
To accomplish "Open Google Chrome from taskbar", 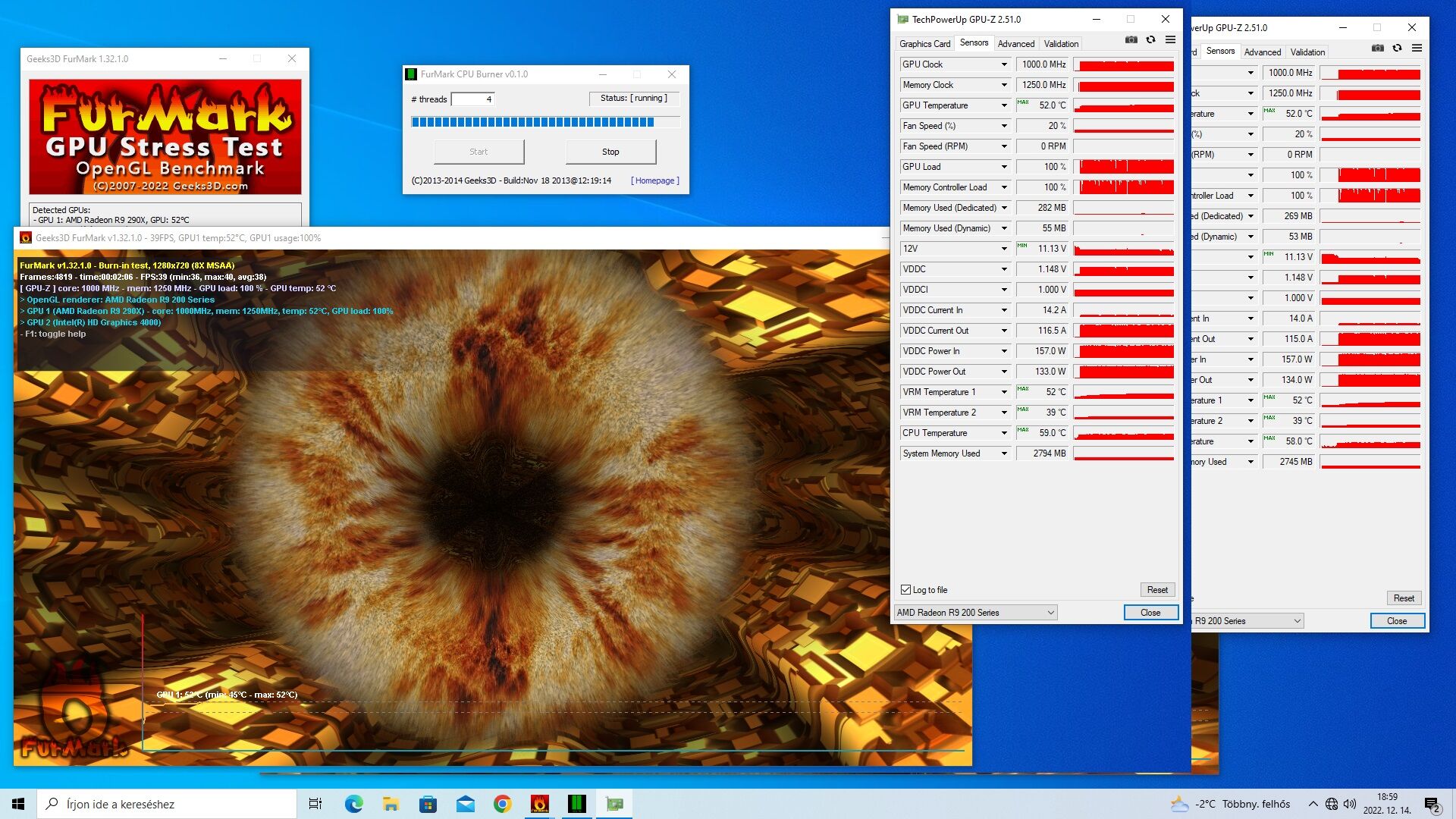I will coord(502,804).
